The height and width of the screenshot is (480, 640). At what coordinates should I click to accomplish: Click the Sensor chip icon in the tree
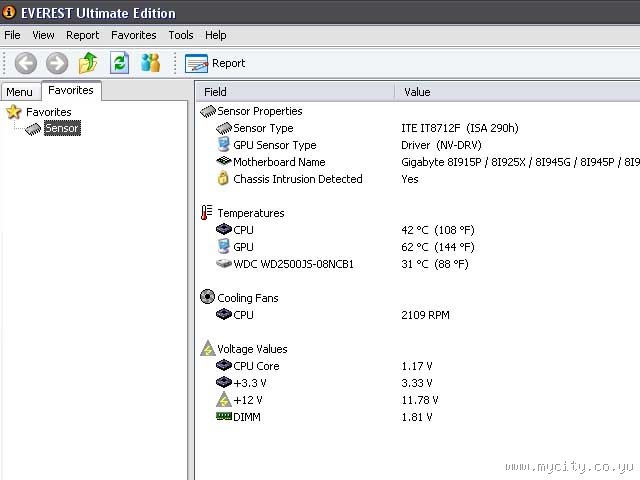(x=33, y=129)
